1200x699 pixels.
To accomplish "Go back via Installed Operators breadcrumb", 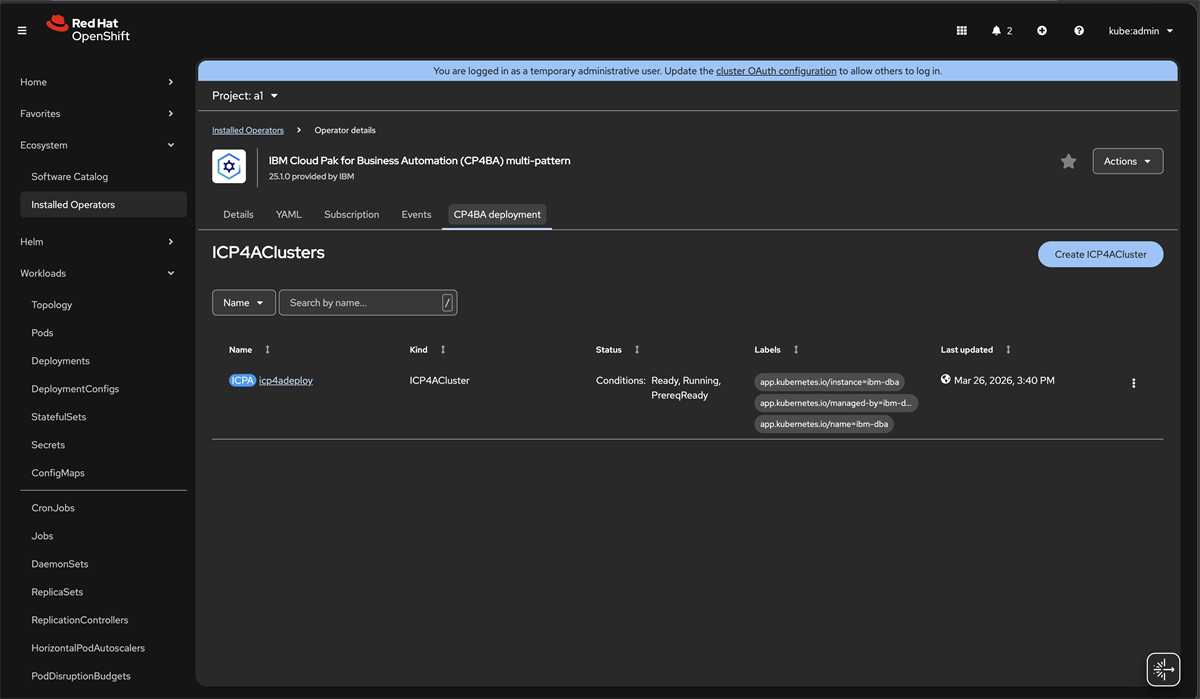I will [248, 130].
